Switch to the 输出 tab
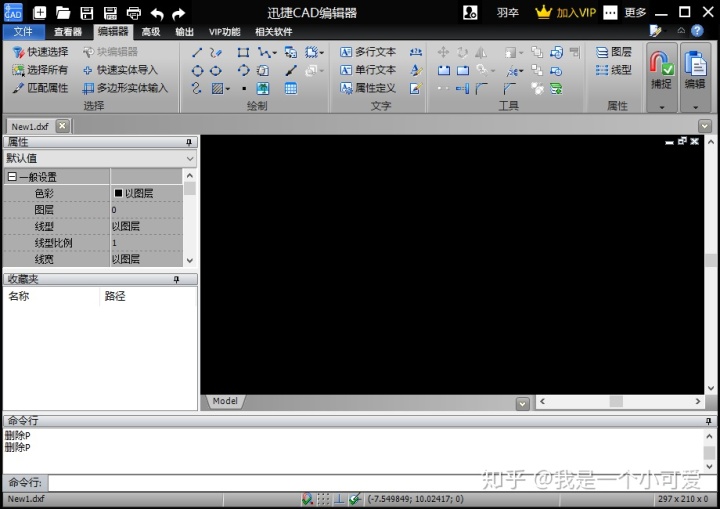The width and height of the screenshot is (720, 509). coord(185,32)
